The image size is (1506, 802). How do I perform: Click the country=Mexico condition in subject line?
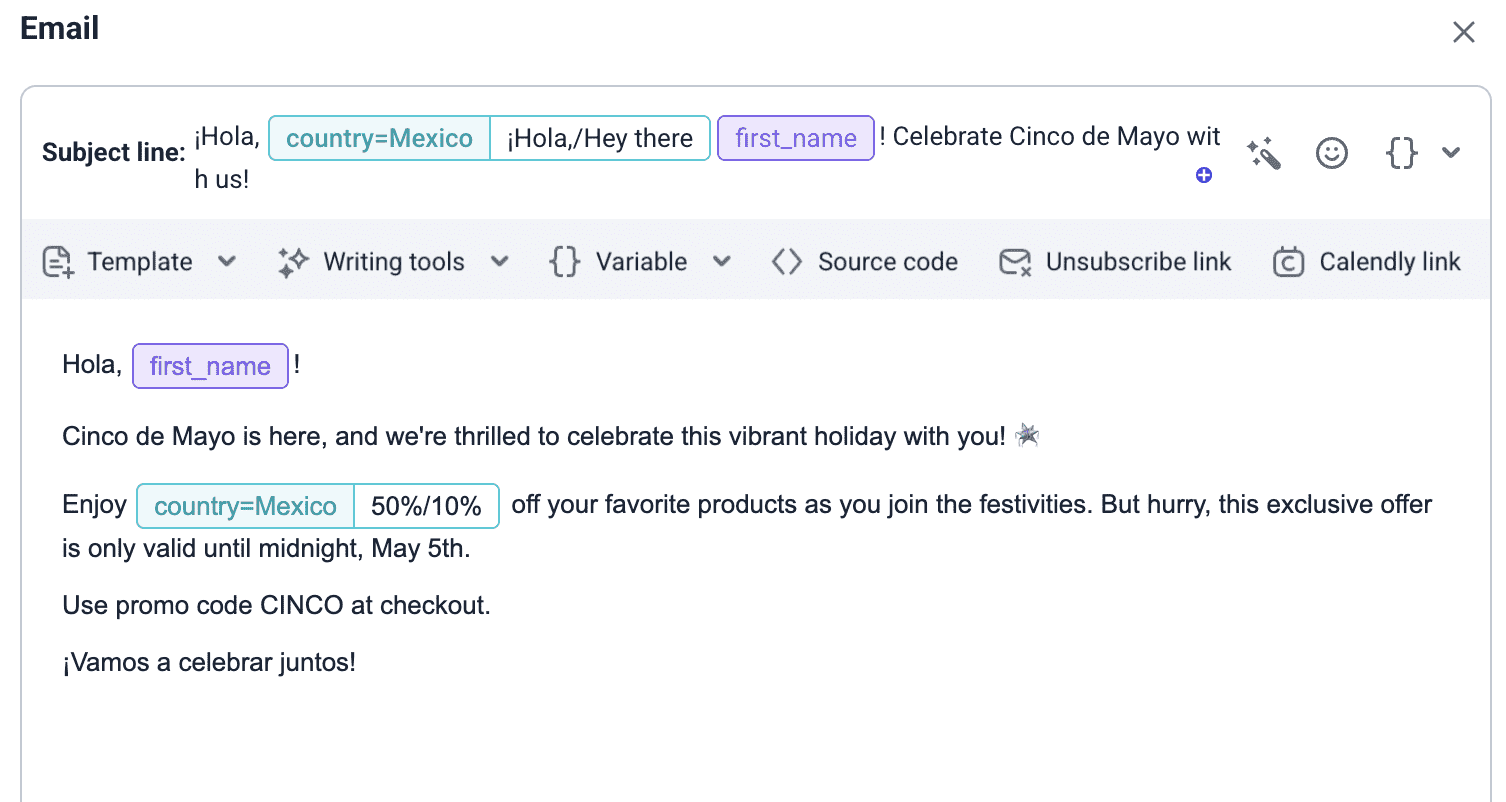click(x=379, y=139)
